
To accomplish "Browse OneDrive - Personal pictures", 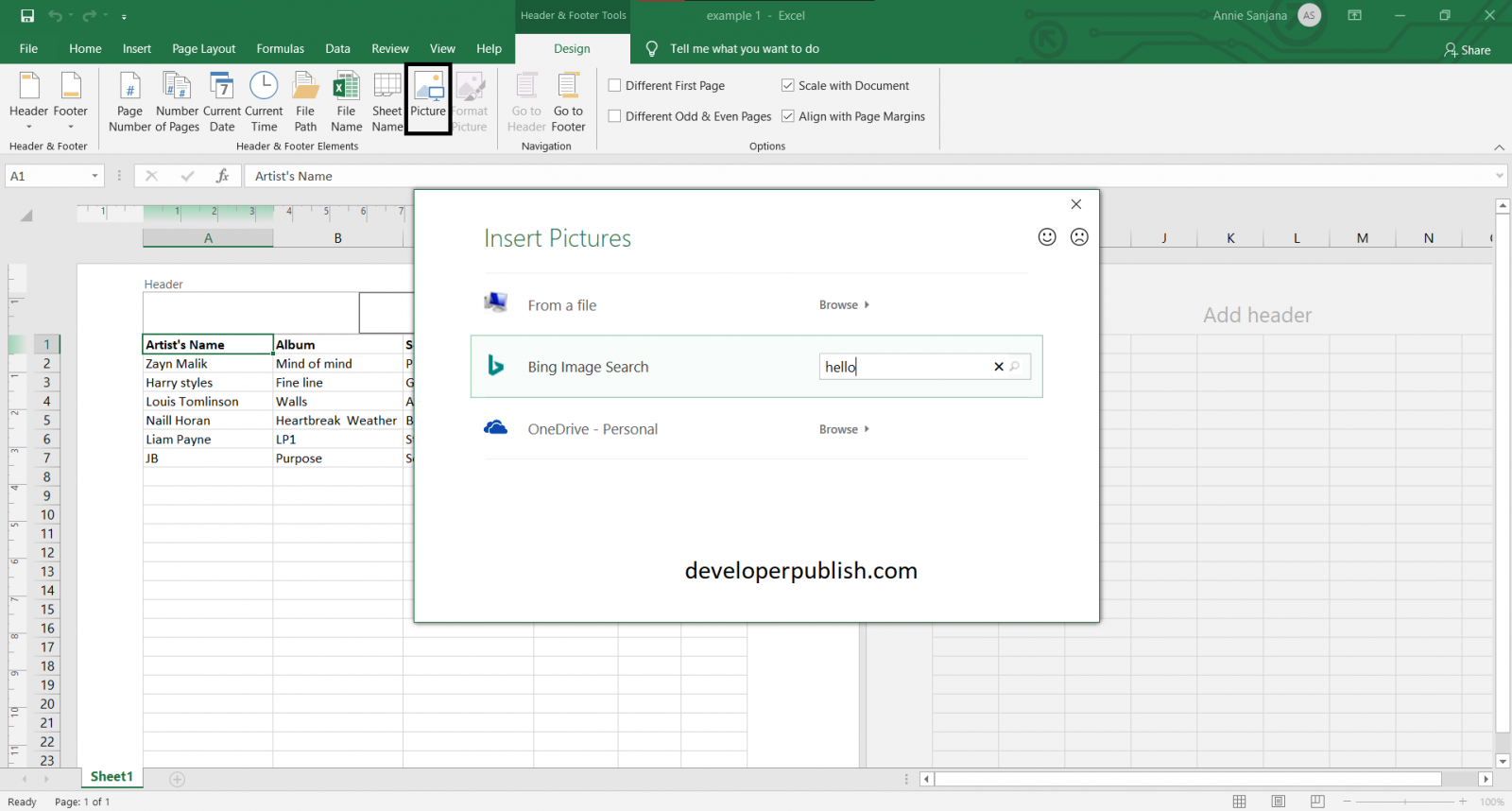I will pyautogui.click(x=844, y=429).
